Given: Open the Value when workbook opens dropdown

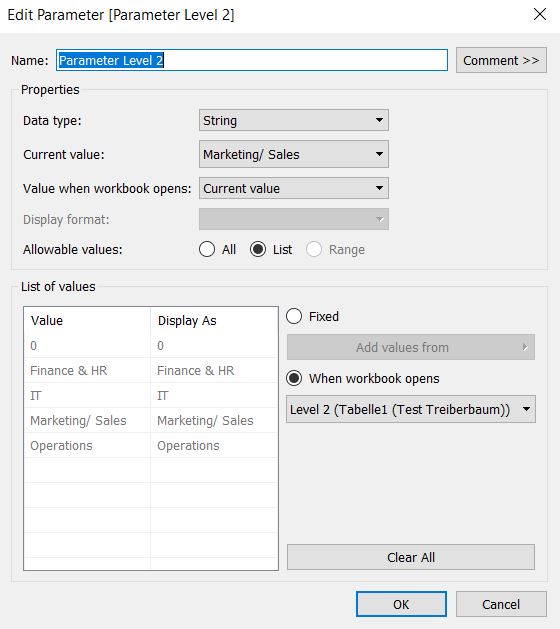Looking at the screenshot, I should pos(294,188).
